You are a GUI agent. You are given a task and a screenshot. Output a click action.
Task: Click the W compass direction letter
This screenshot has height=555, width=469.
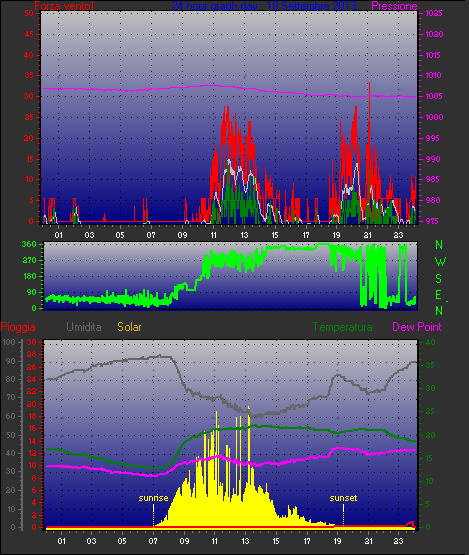(440, 262)
